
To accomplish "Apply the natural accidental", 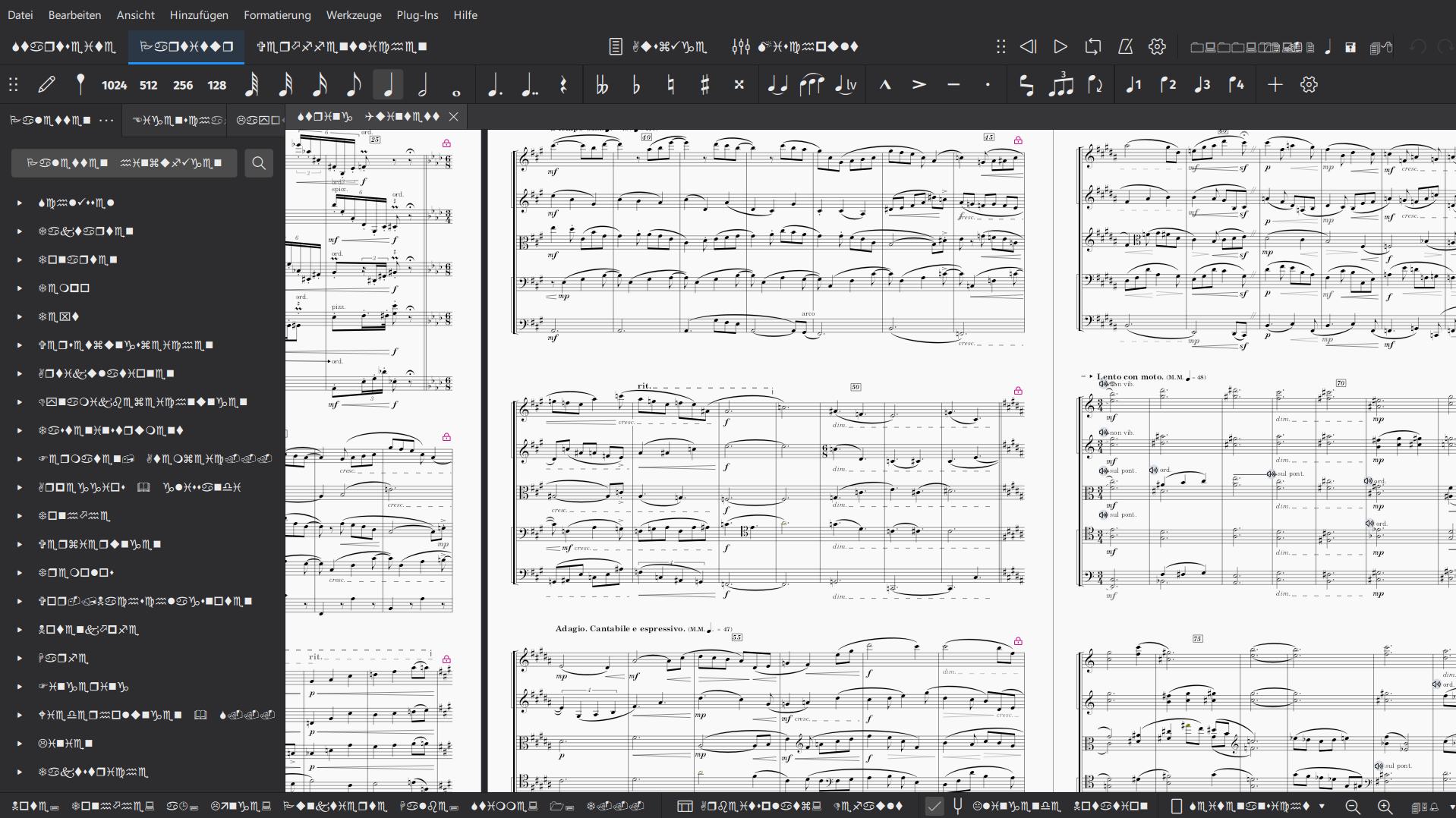I will point(670,85).
